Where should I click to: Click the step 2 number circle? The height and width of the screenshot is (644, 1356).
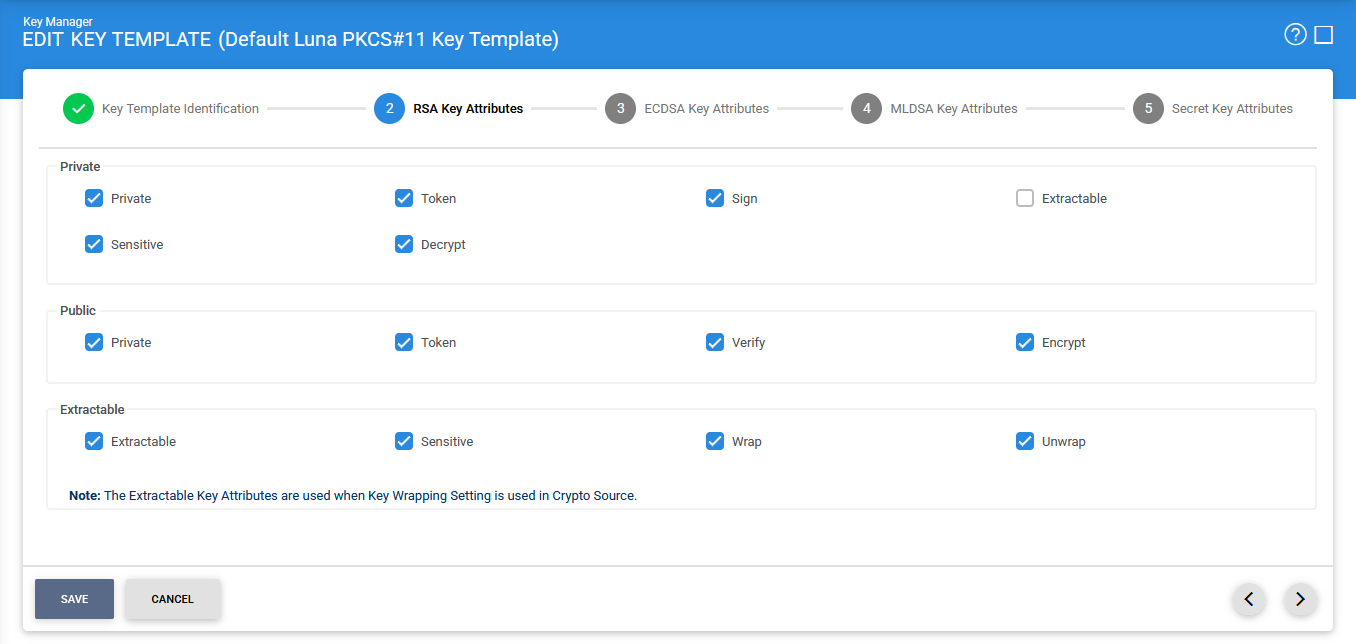coord(389,108)
